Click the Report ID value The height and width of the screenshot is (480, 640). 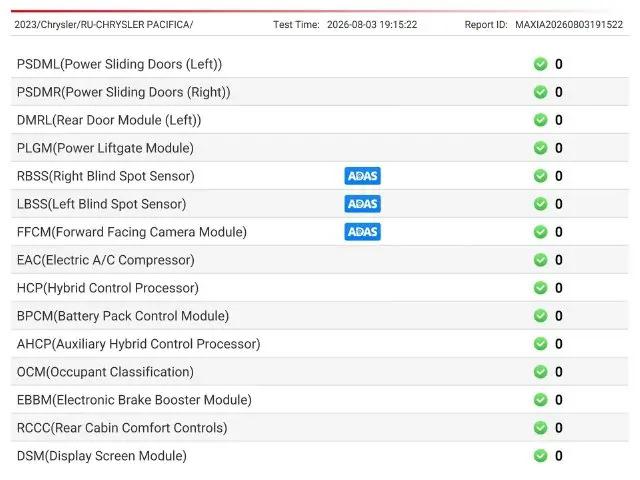pos(569,24)
